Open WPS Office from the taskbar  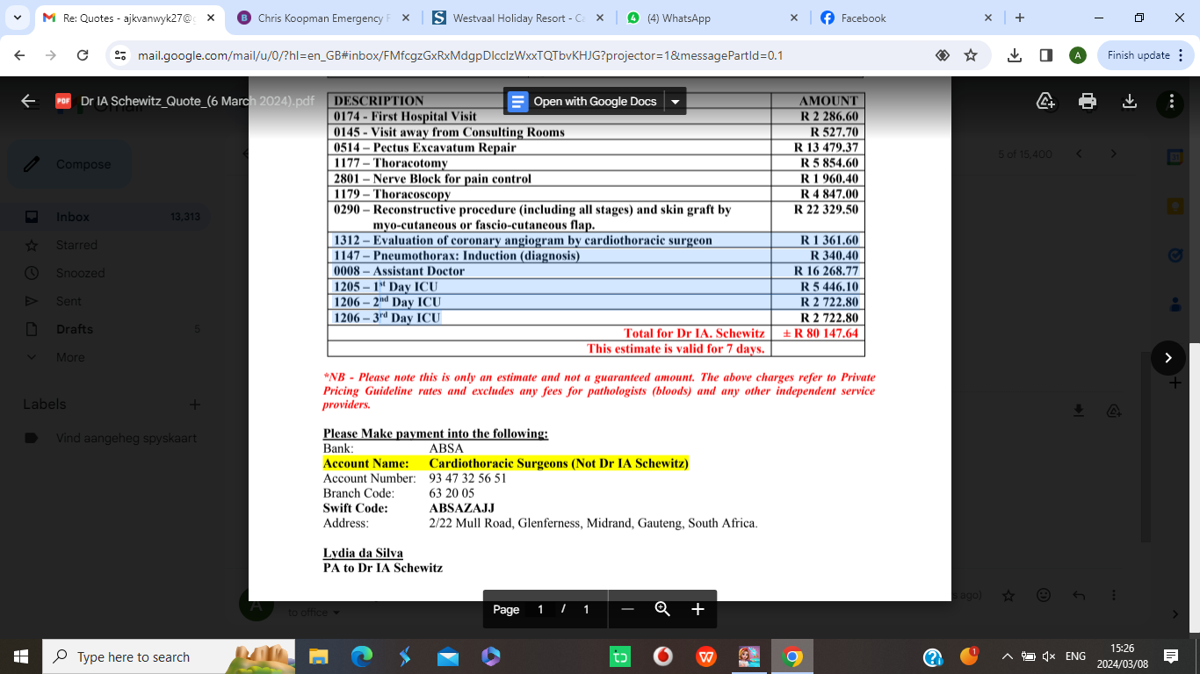(706, 657)
